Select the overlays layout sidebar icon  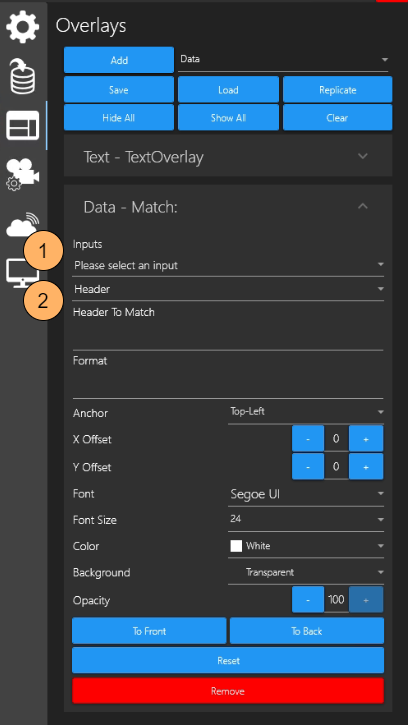pos(22,125)
